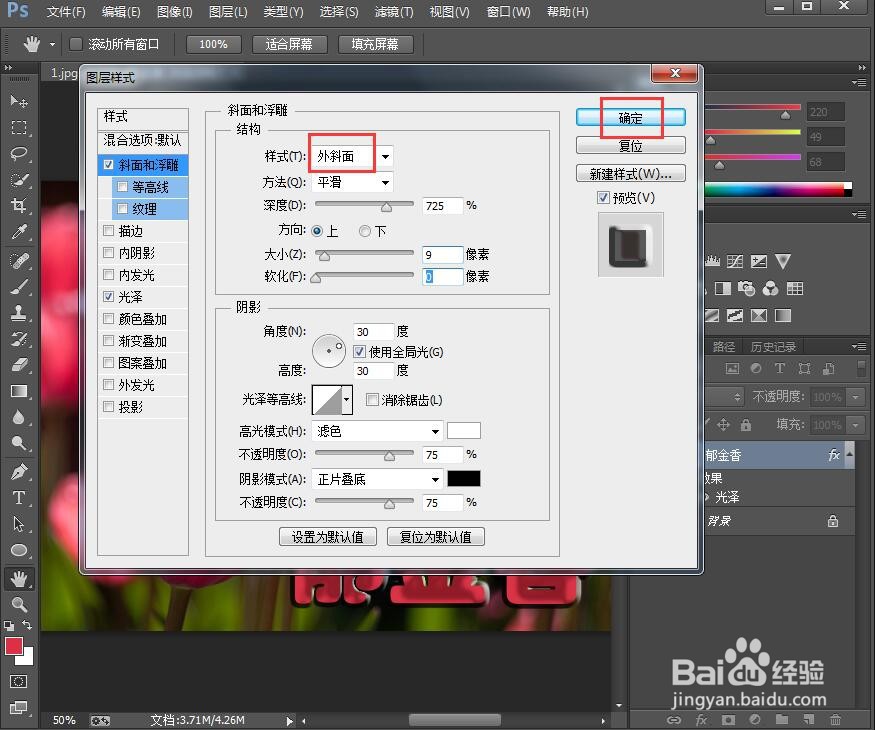Enable 纹理 checkbox
The width and height of the screenshot is (875, 730).
(x=122, y=209)
